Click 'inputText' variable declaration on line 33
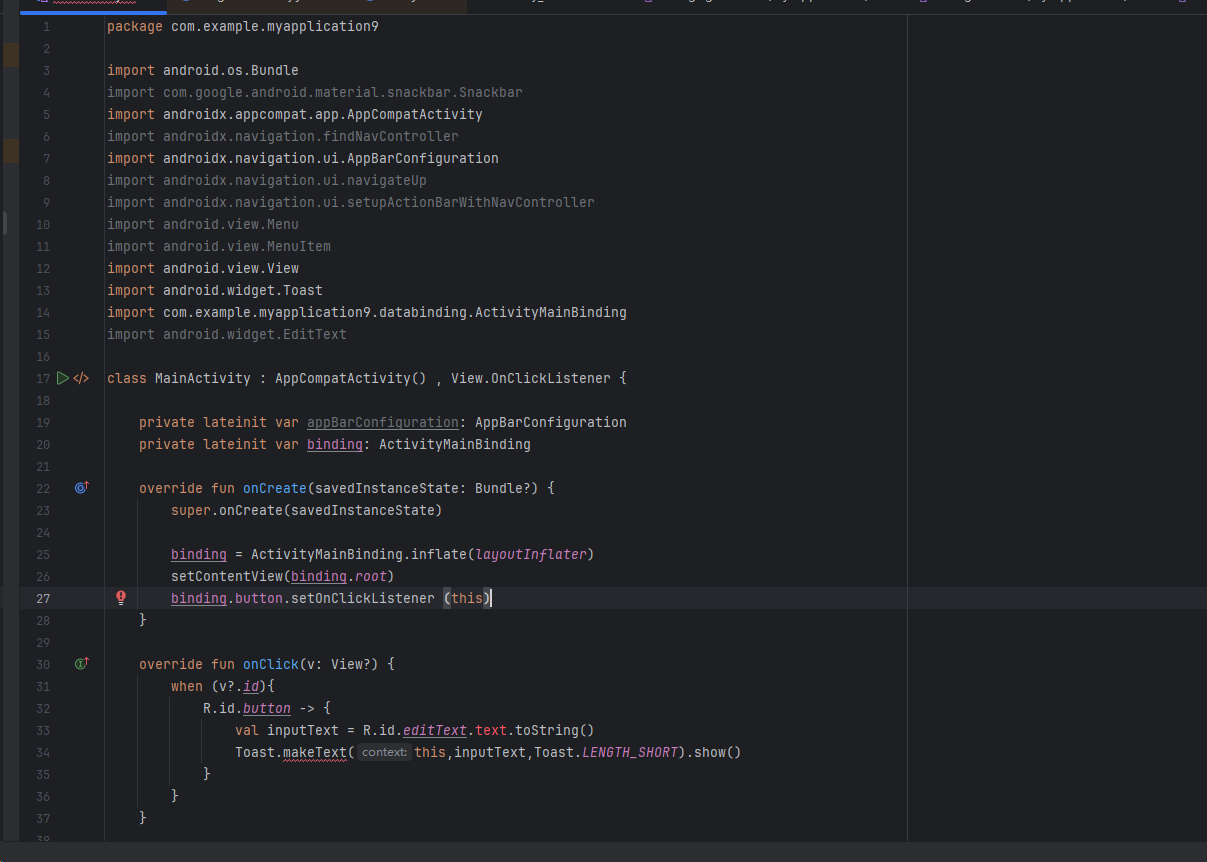The width and height of the screenshot is (1207, 862). coord(303,730)
